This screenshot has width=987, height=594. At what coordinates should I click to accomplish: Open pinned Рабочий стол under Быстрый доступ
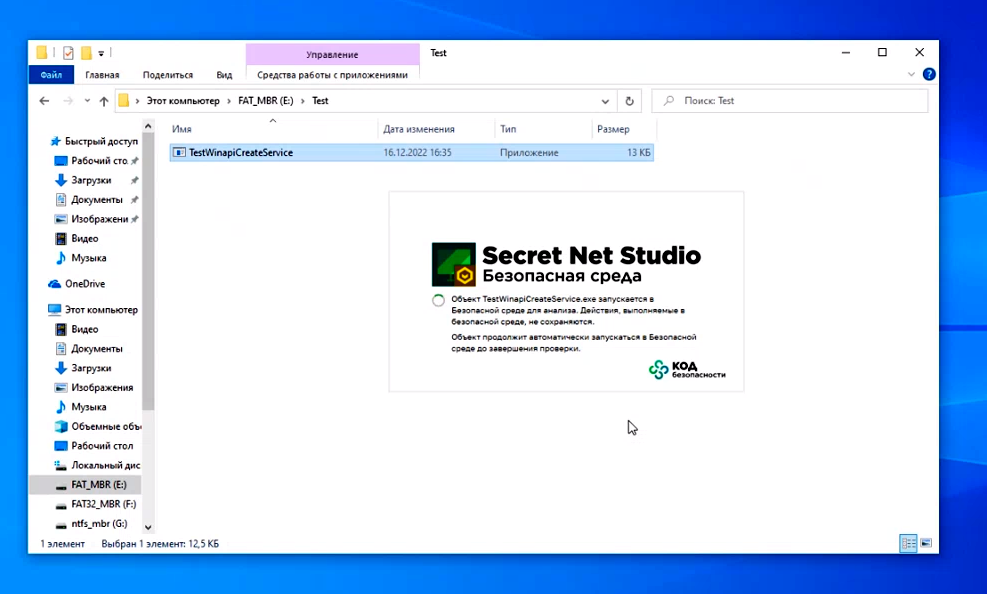[97, 160]
